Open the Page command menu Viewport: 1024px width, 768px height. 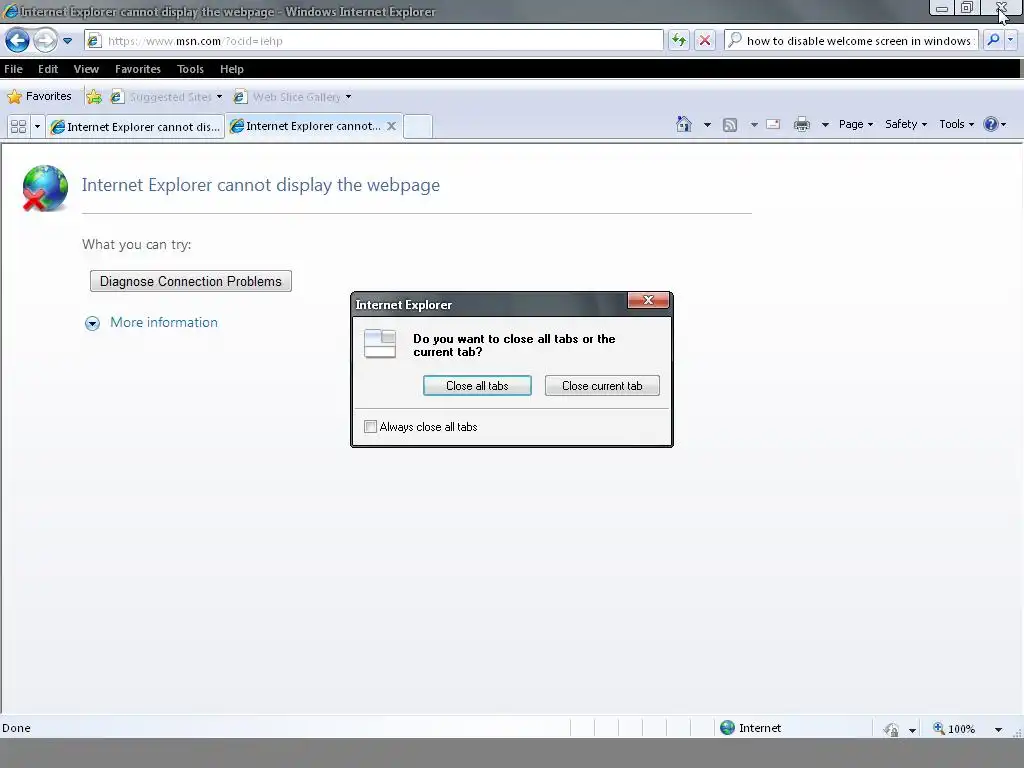856,124
